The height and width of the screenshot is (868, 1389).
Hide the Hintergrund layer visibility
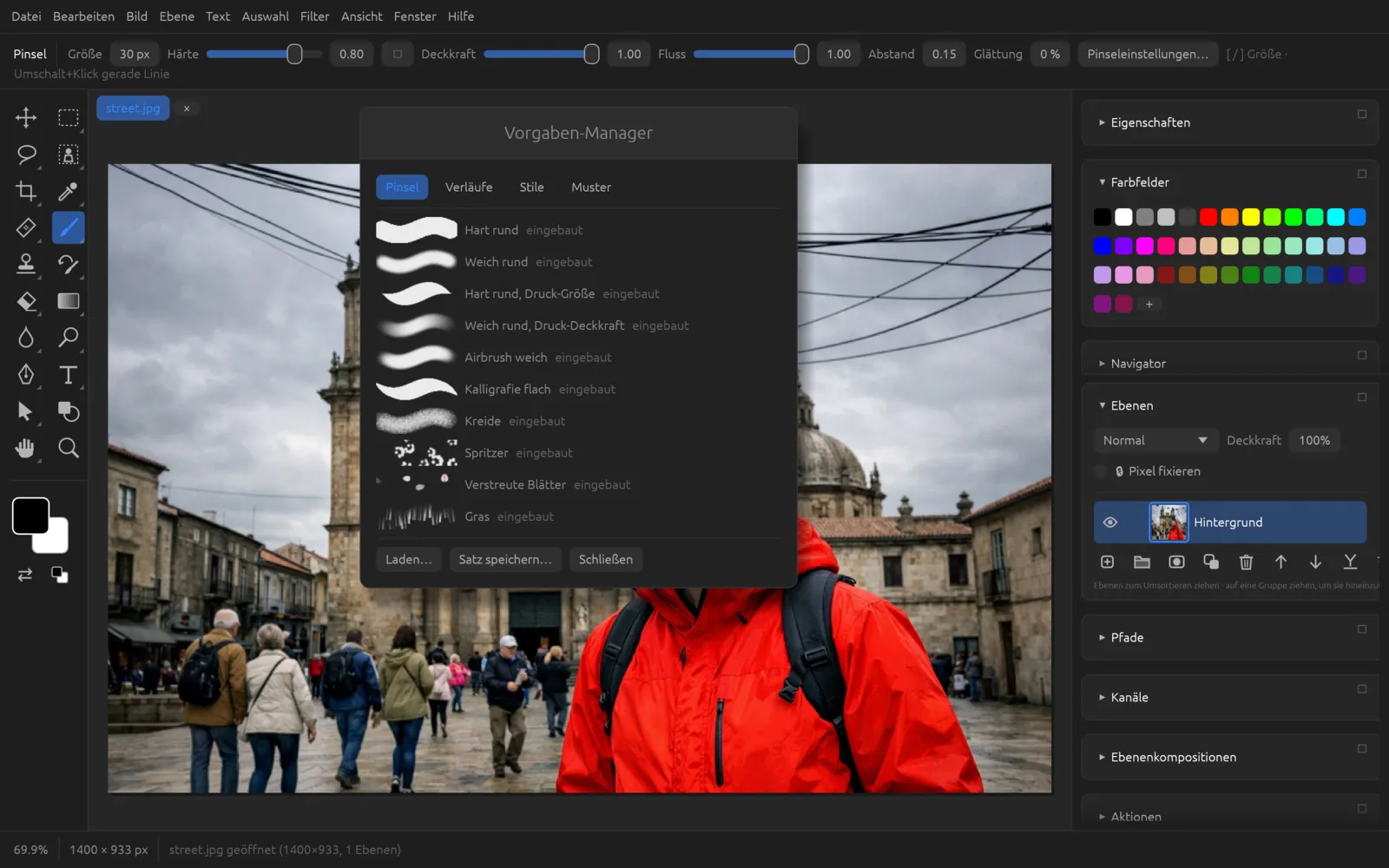(1109, 523)
